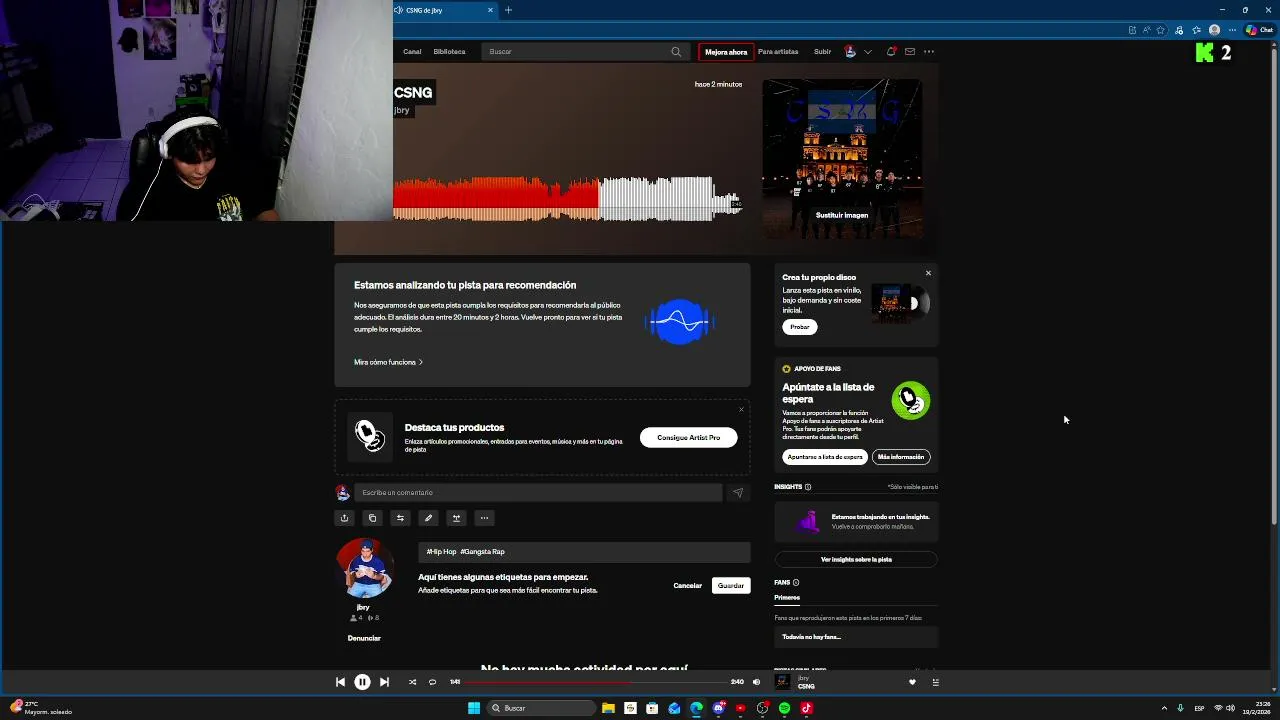The image size is (1280, 720).
Task: Open the now-playing CSNG thumbnail in player
Action: [x=783, y=682]
